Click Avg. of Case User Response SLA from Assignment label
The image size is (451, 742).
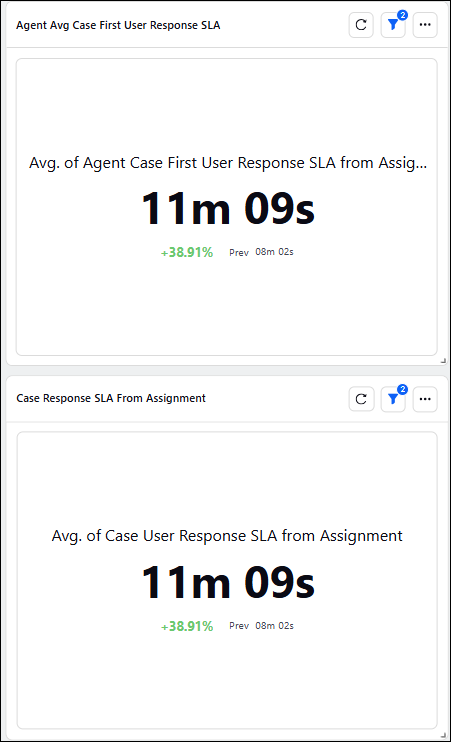tap(227, 536)
